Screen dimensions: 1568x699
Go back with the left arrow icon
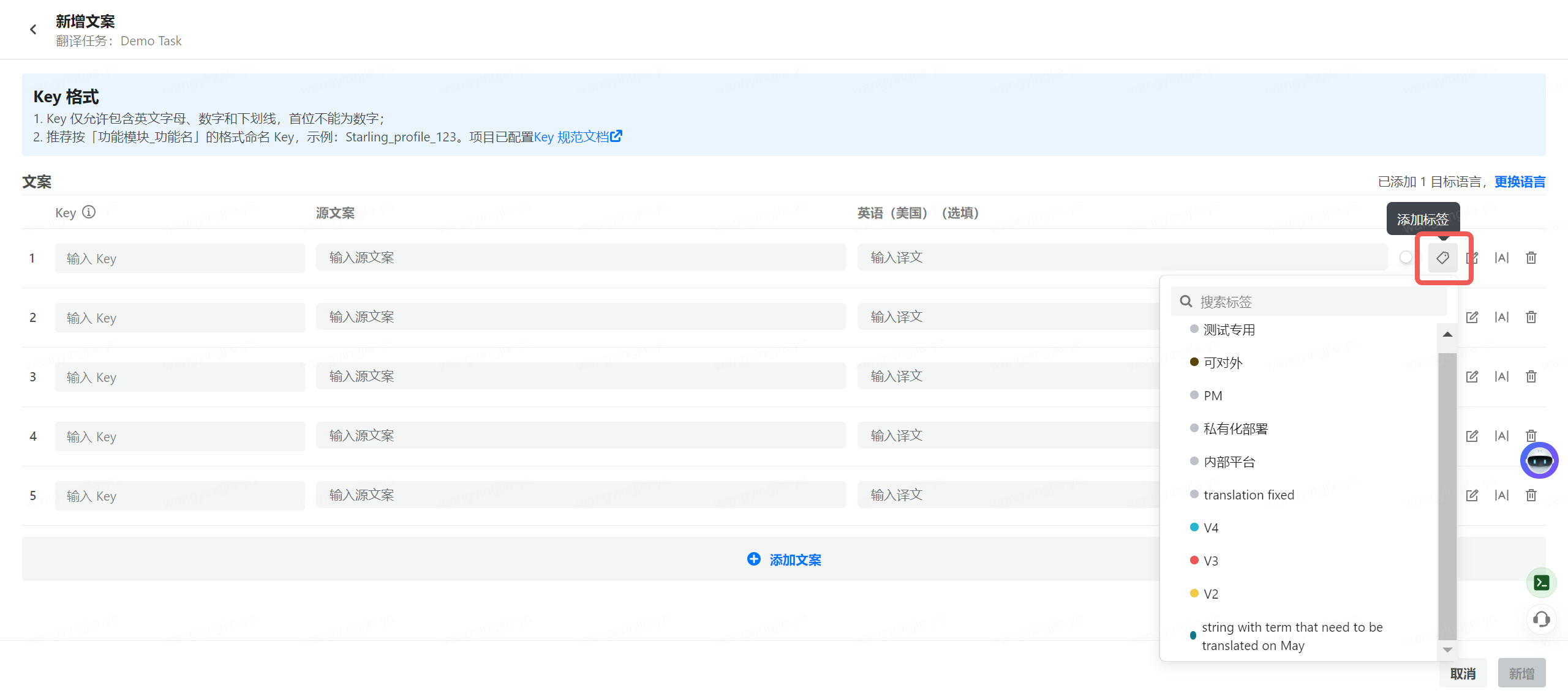(33, 29)
